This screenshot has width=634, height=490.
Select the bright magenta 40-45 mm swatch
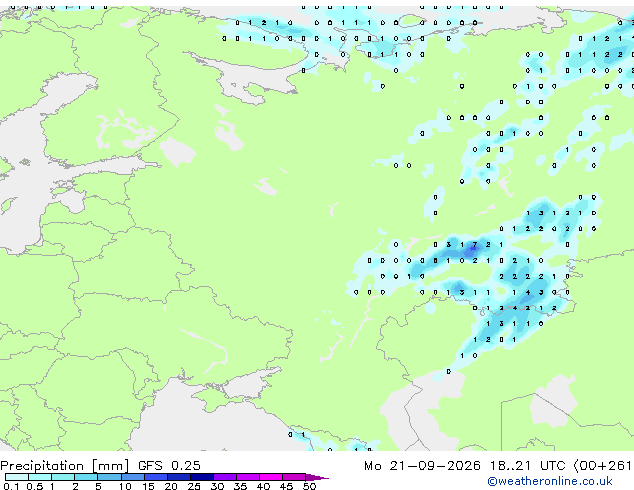[x=271, y=477]
